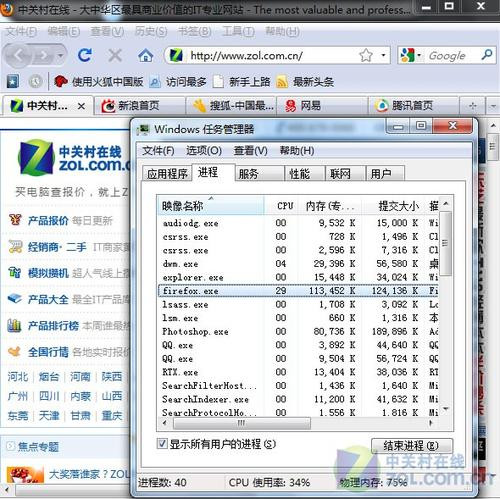
Task: Open the 新手上路 bookmark
Action: (x=242, y=82)
